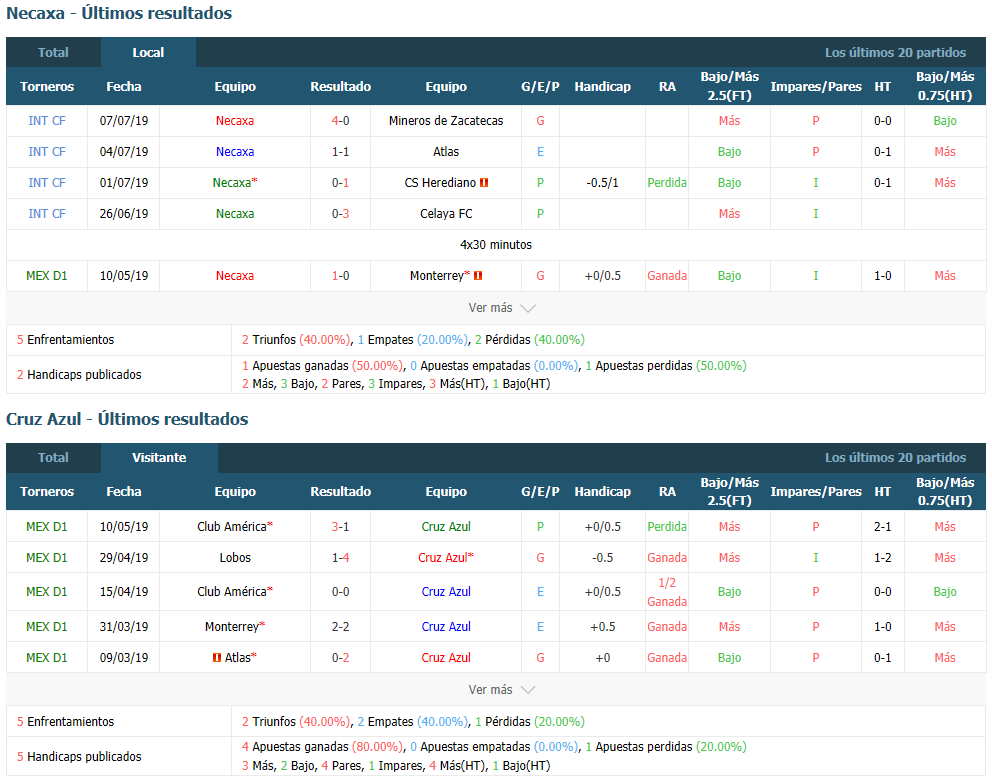Click red card icon before Atlas 09/03/19
The width and height of the screenshot is (992, 780).
pyautogui.click(x=217, y=658)
